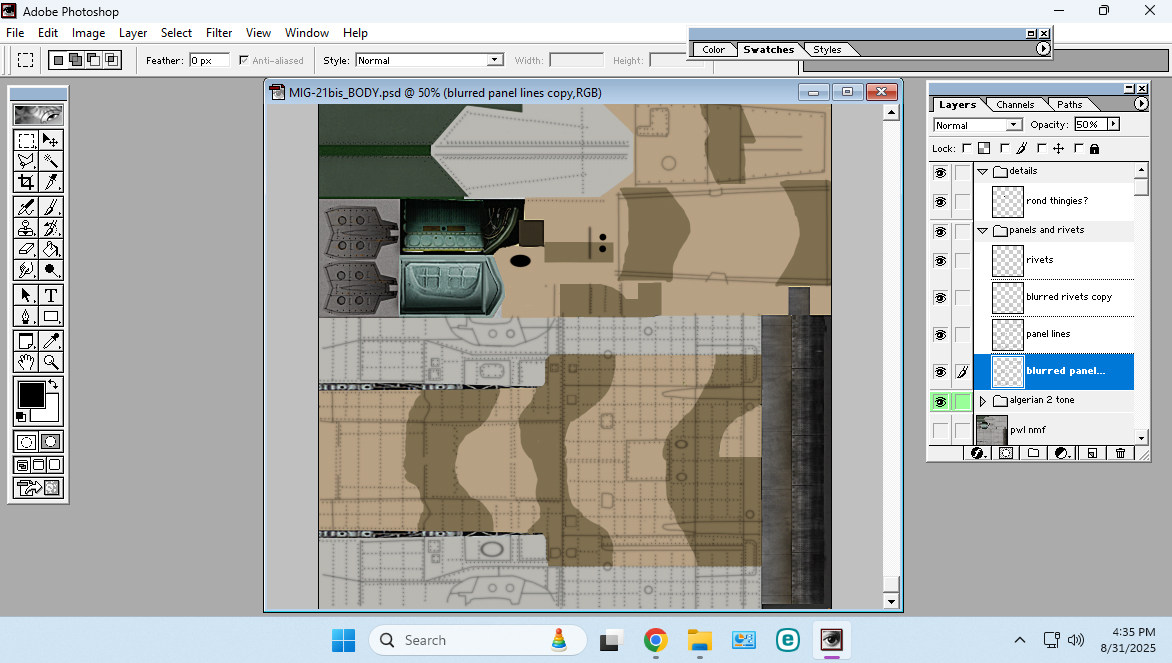Viewport: 1172px width, 663px height.
Task: Create a new layer set folder
Action: pos(1034,453)
